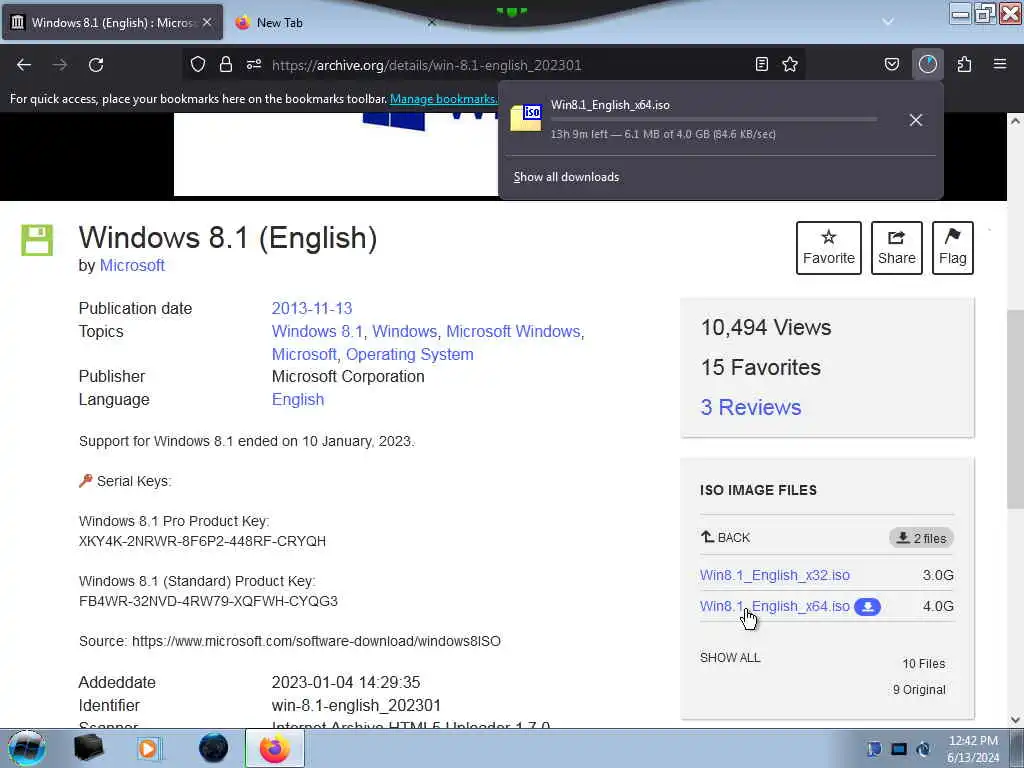1024x768 pixels.
Task: Click the download progress bar for x64.iso
Action: point(714,120)
